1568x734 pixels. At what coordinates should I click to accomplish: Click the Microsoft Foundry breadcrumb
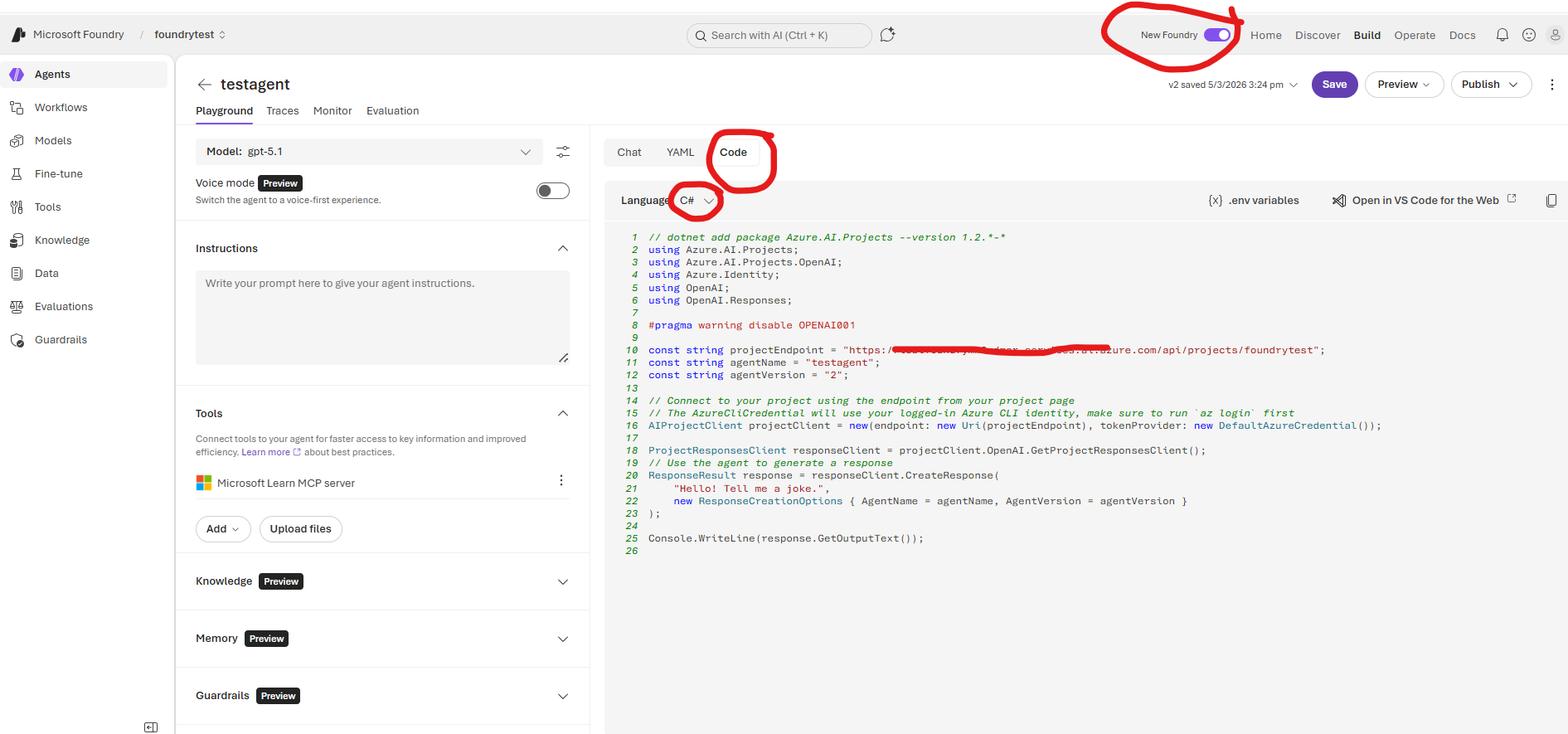click(78, 35)
